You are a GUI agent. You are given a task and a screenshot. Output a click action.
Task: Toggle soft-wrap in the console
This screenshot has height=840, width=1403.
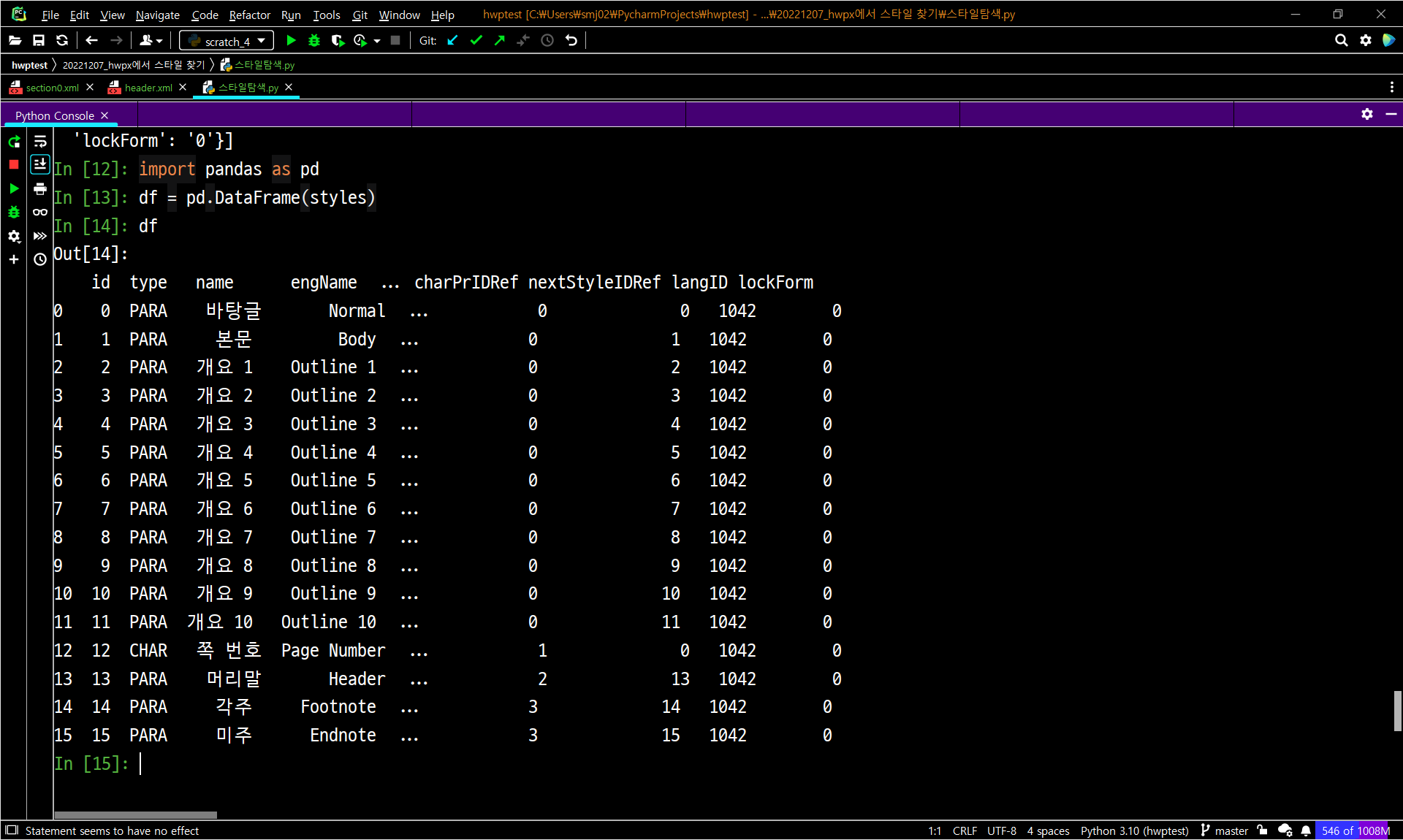(40, 142)
